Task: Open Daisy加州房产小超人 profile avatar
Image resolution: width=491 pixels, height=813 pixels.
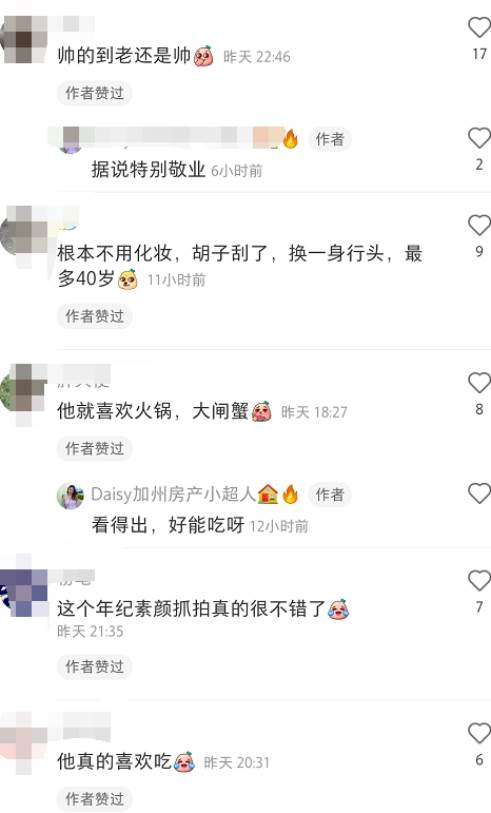Action: 70,496
